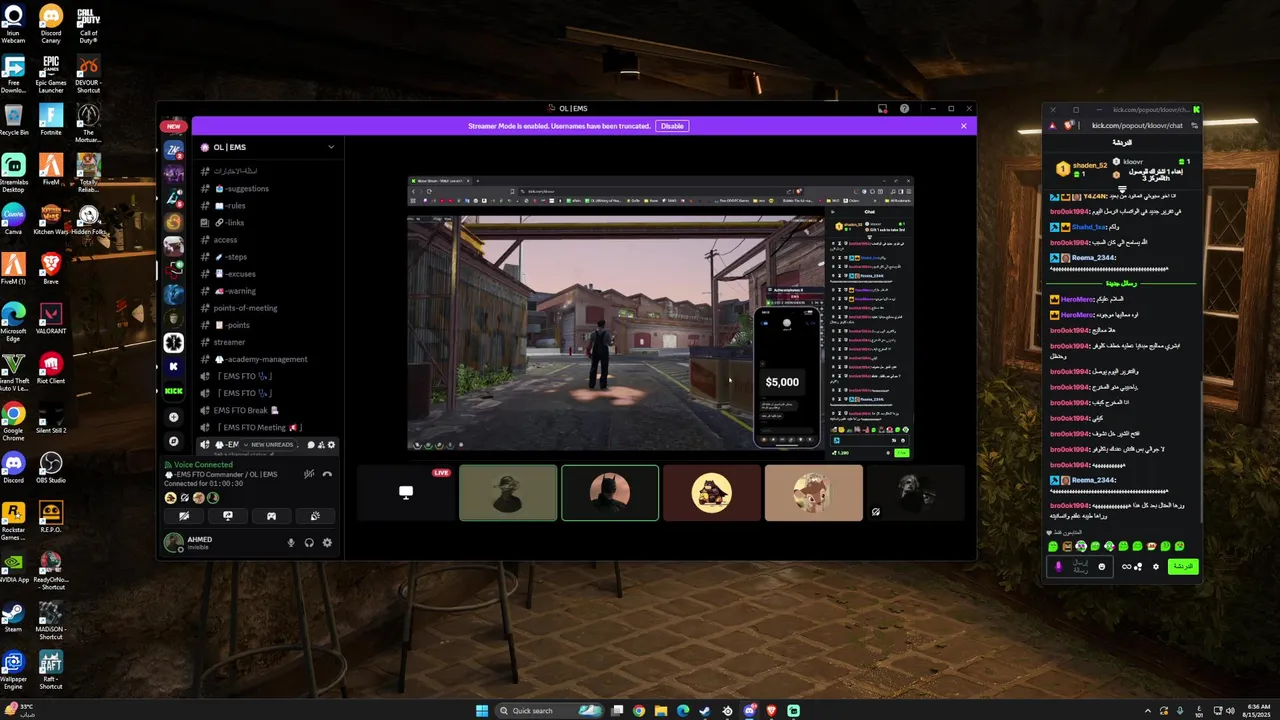Click username shaden_52 in Kick leaderboard
Screen dimensions: 1280x720
(x=1090, y=165)
